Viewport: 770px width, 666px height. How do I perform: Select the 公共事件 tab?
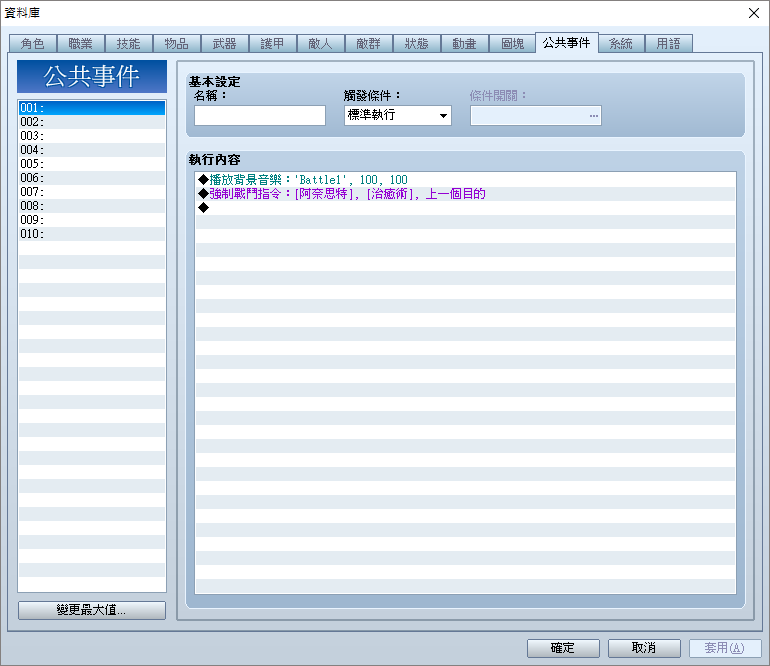[567, 43]
